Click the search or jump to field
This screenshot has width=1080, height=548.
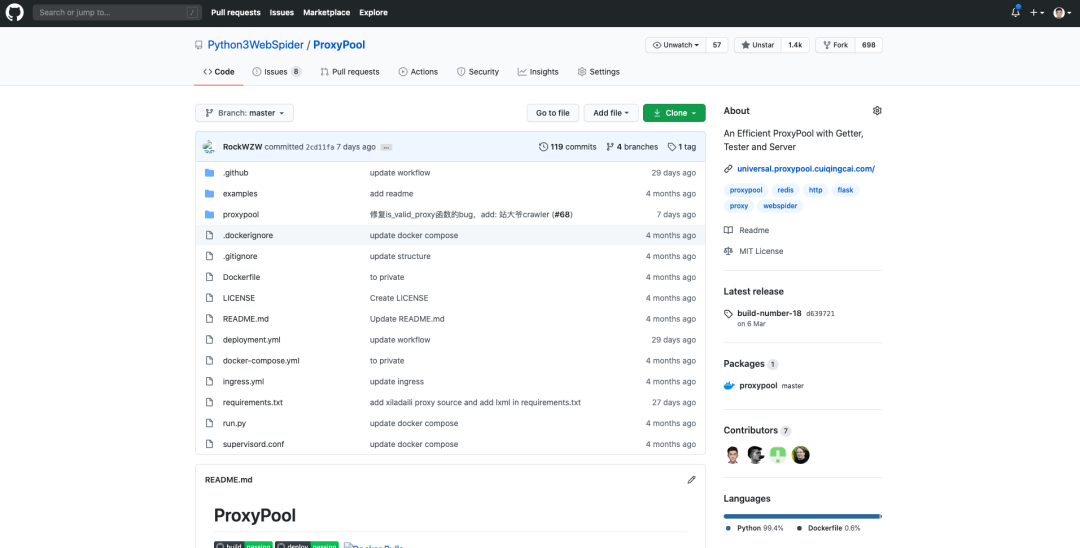(117, 12)
